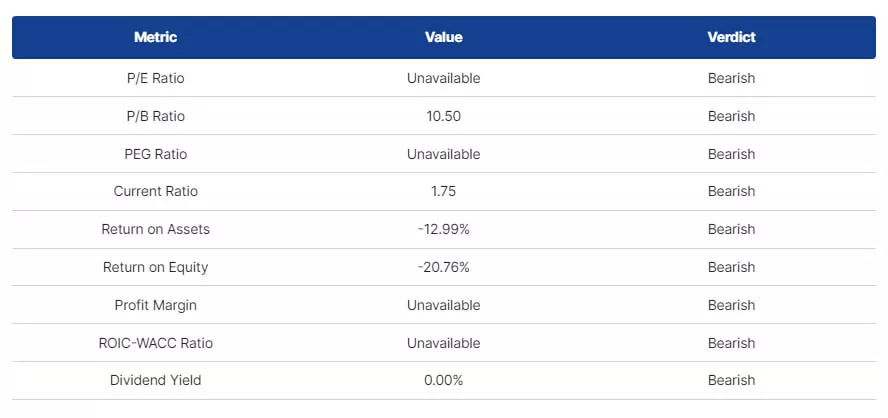Screen dimensions: 888x418
Task: Click the Bearish verdict for Profit Margin
Action: coord(731,305)
